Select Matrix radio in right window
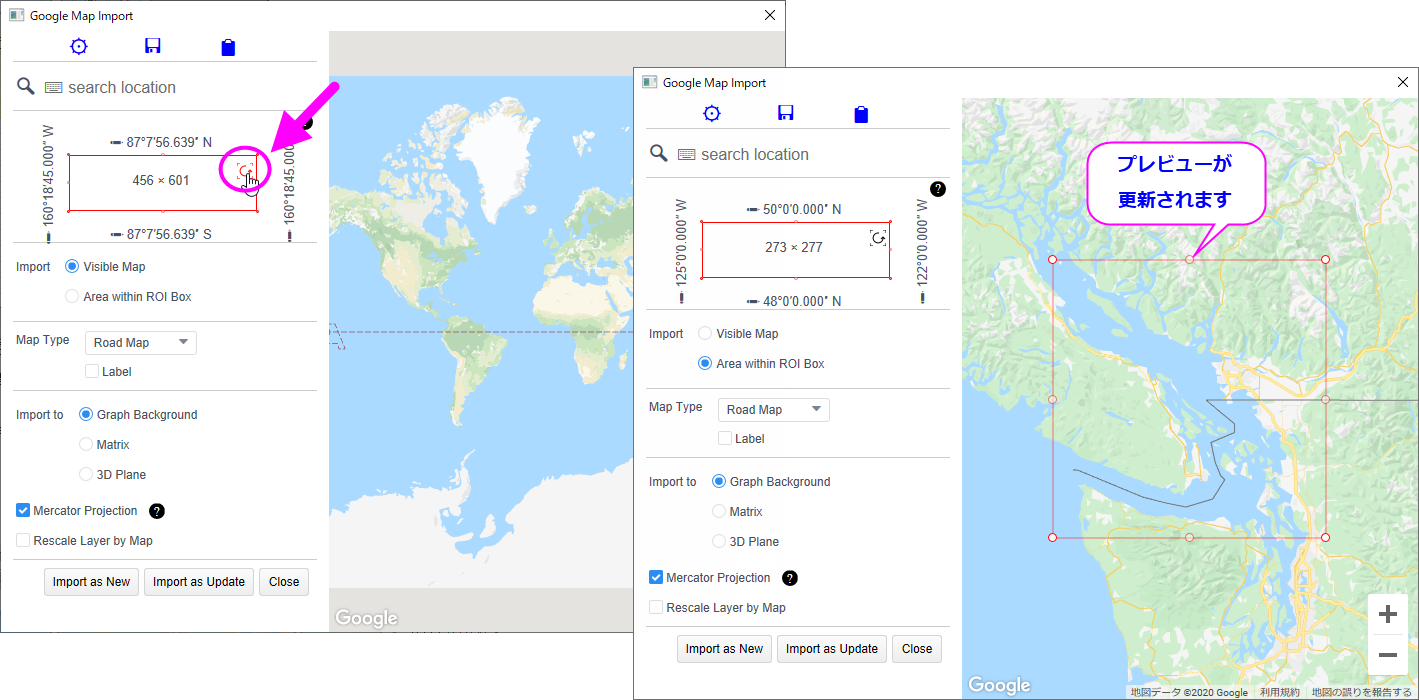The image size is (1419, 700). pyautogui.click(x=719, y=512)
